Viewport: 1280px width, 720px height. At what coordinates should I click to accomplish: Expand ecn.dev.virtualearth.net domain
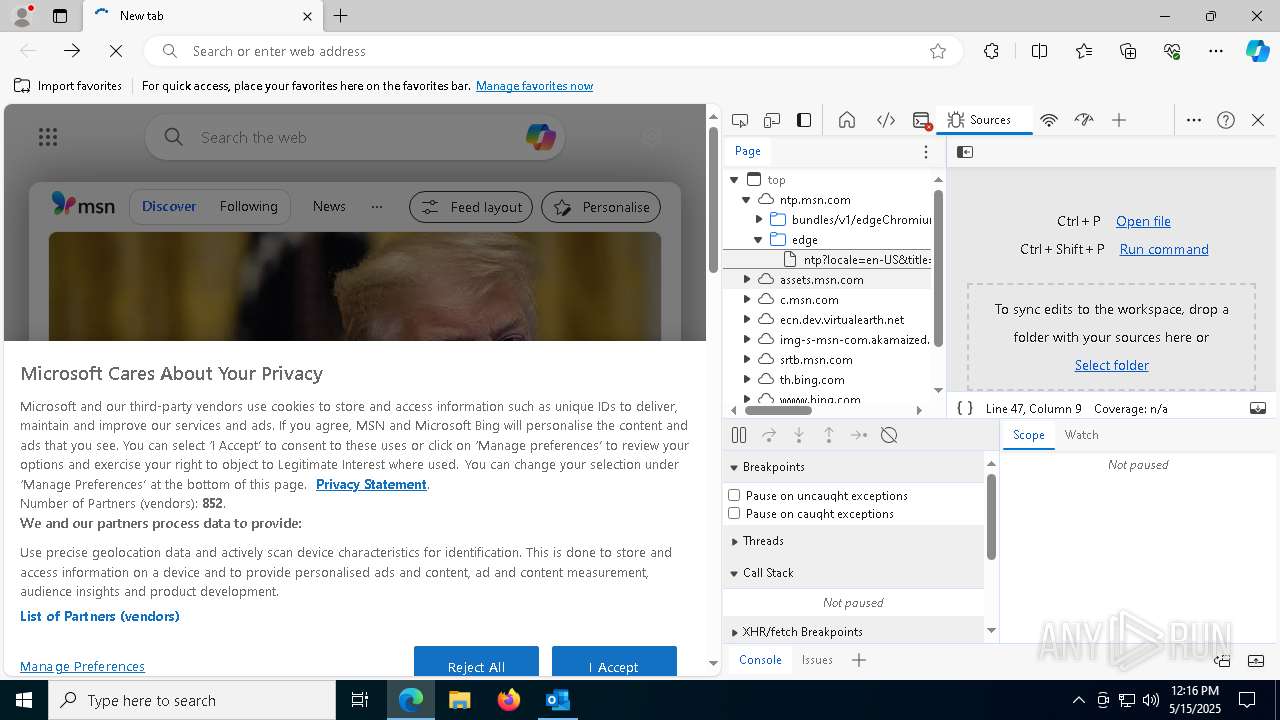[x=746, y=320]
